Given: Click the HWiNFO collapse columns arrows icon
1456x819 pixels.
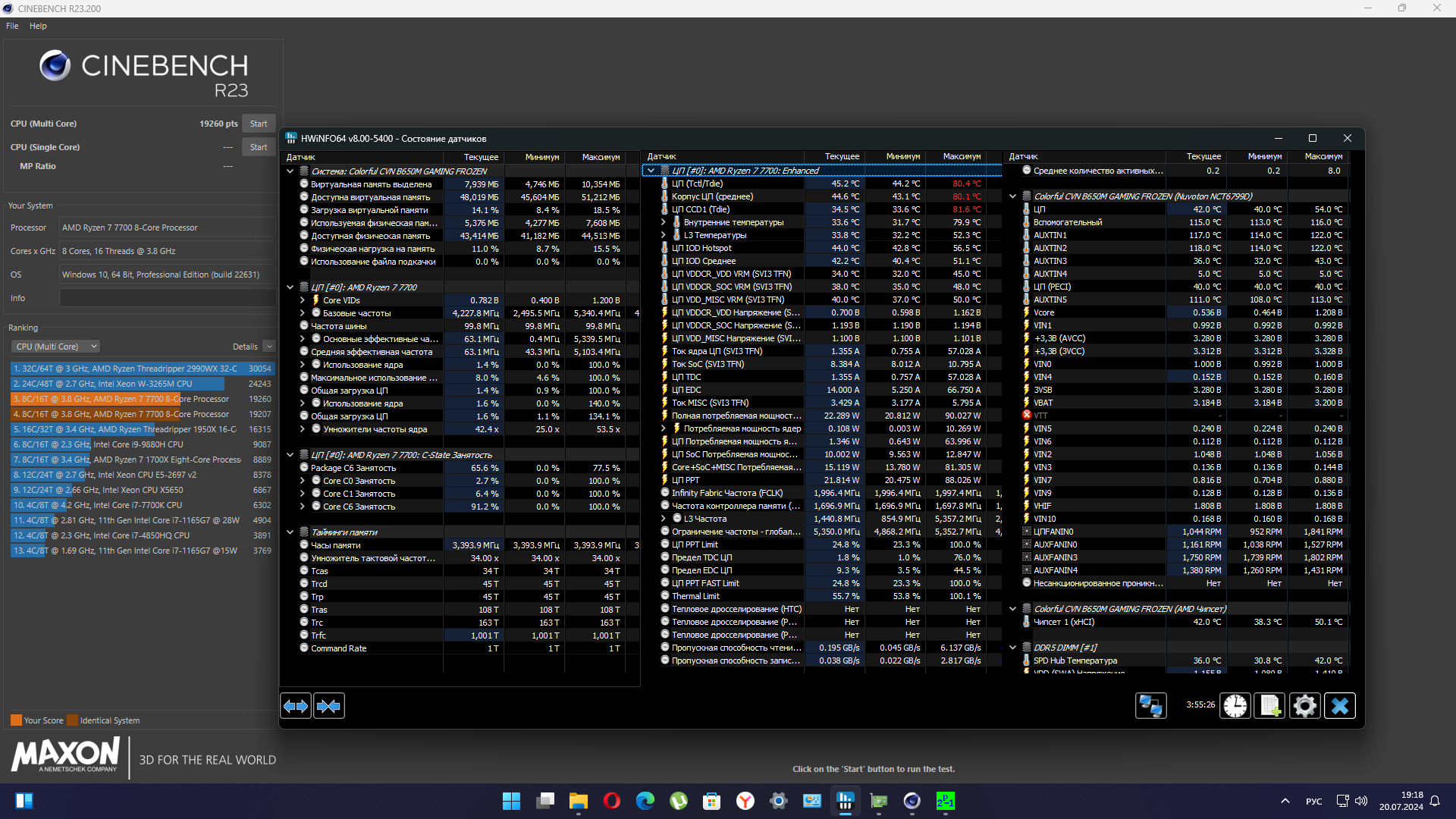Looking at the screenshot, I should coord(328,706).
